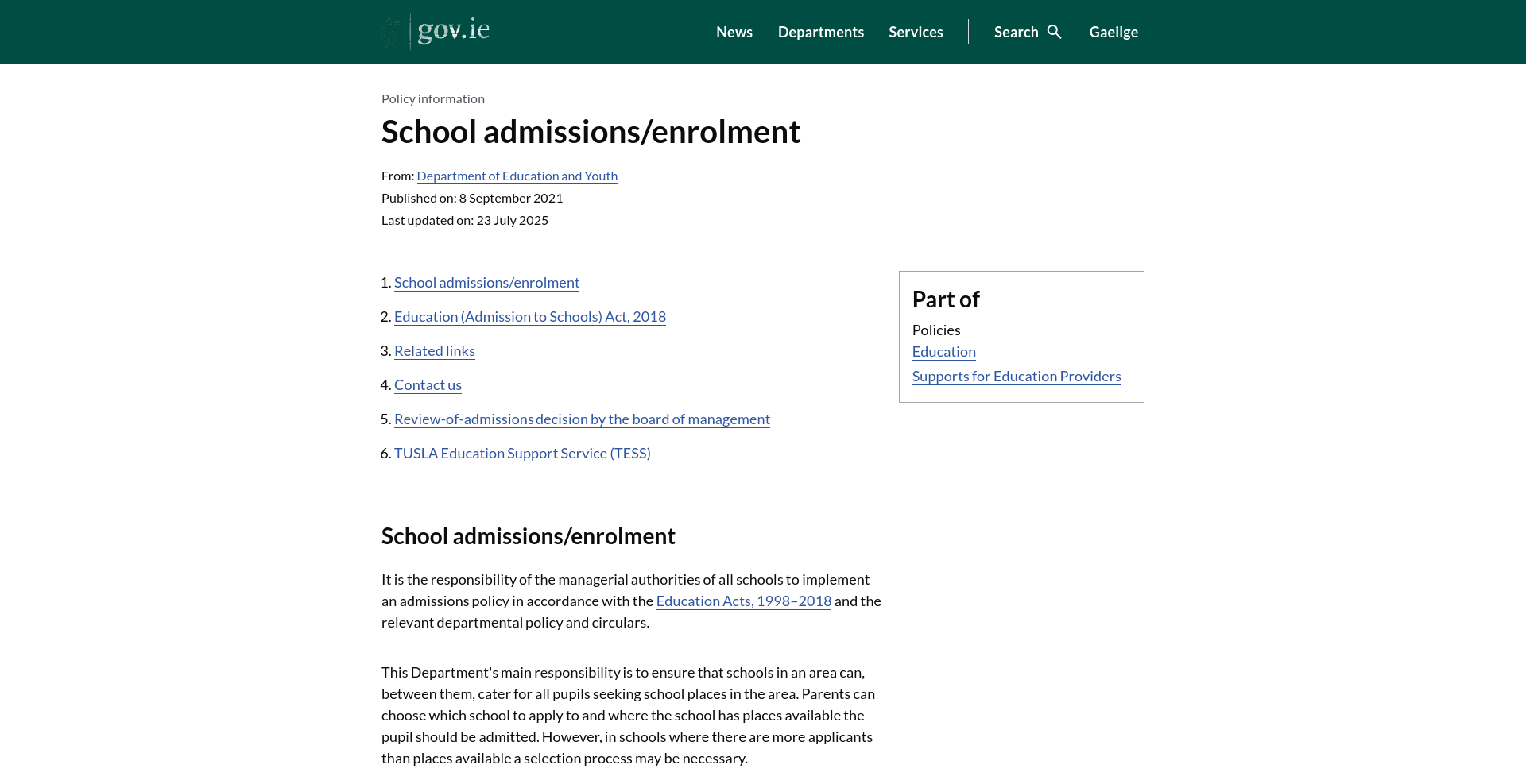Open the Departments menu item
This screenshot has width=1526, height=784.
point(821,32)
